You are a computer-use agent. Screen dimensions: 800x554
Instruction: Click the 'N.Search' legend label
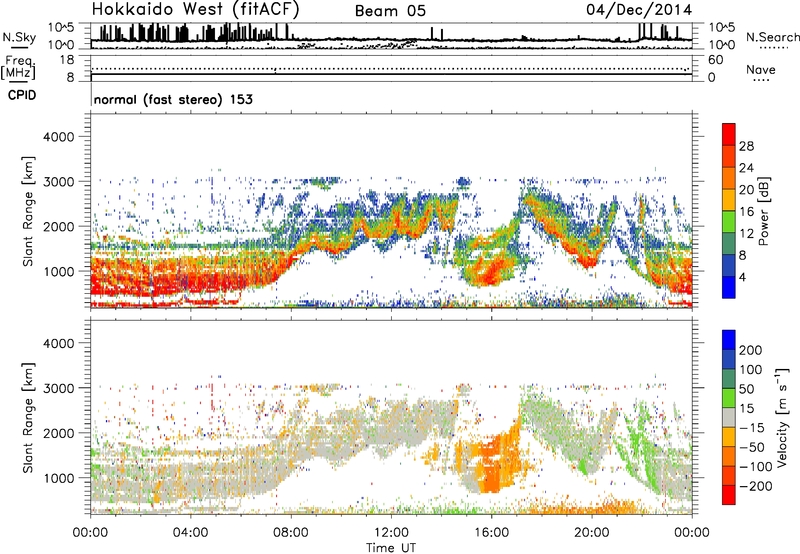(x=772, y=37)
